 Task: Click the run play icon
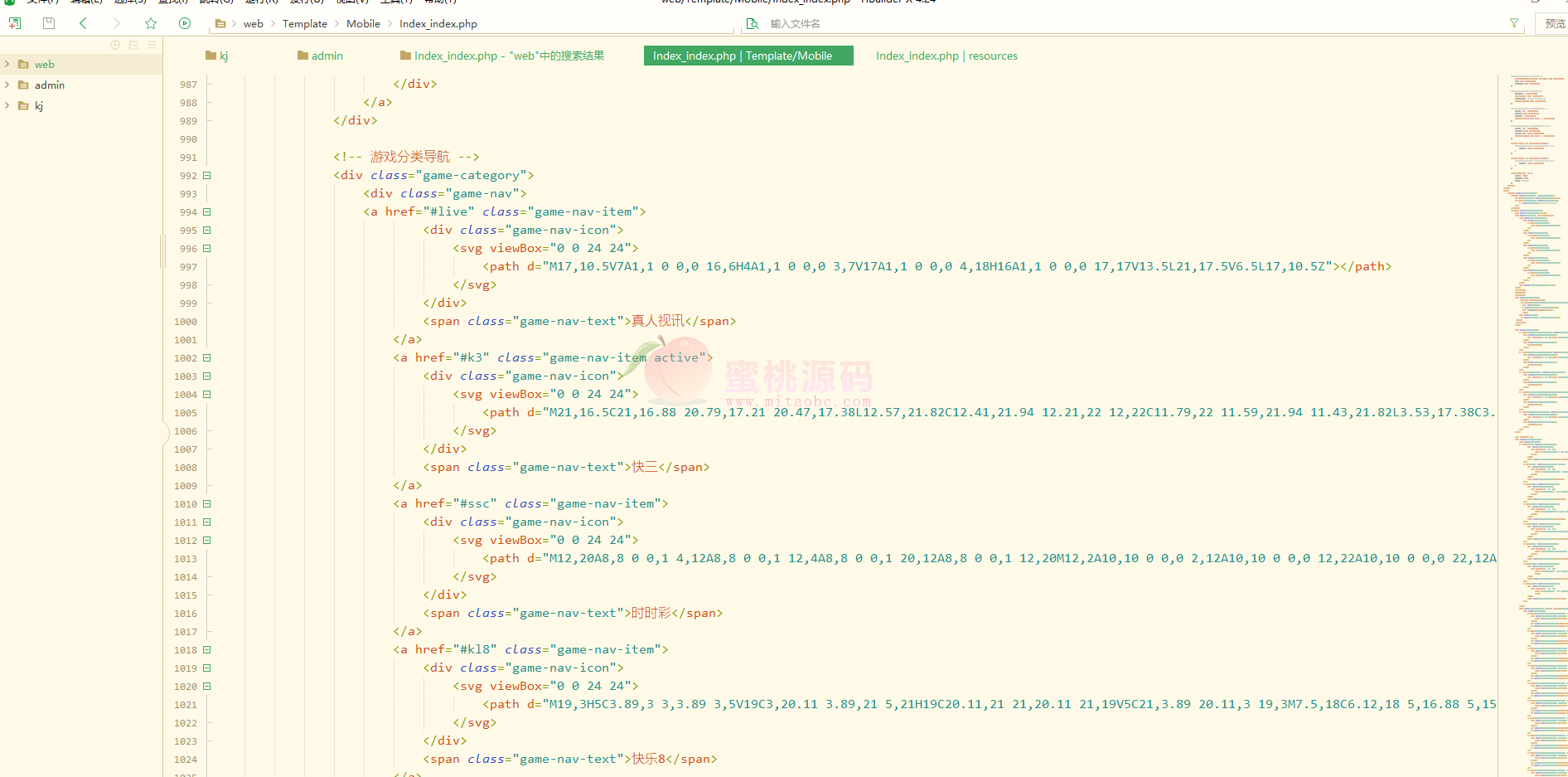pyautogui.click(x=185, y=23)
